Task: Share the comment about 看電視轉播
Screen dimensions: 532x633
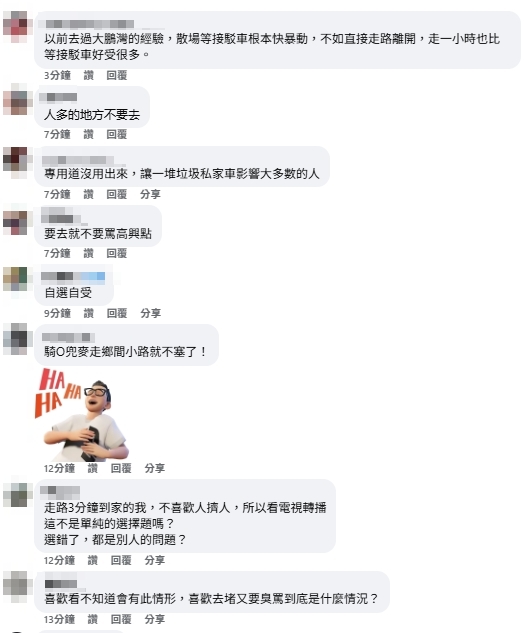Action: point(155,560)
